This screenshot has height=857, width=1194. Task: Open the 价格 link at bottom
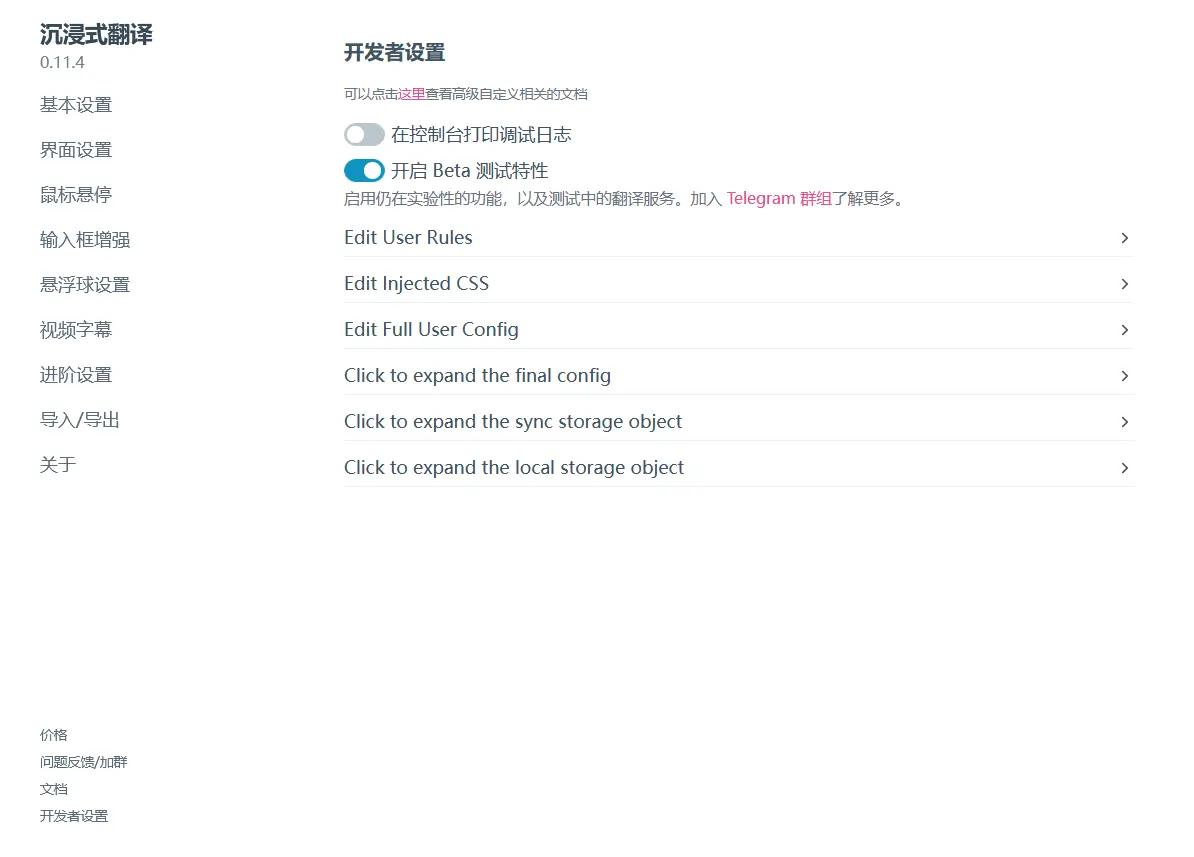[53, 735]
